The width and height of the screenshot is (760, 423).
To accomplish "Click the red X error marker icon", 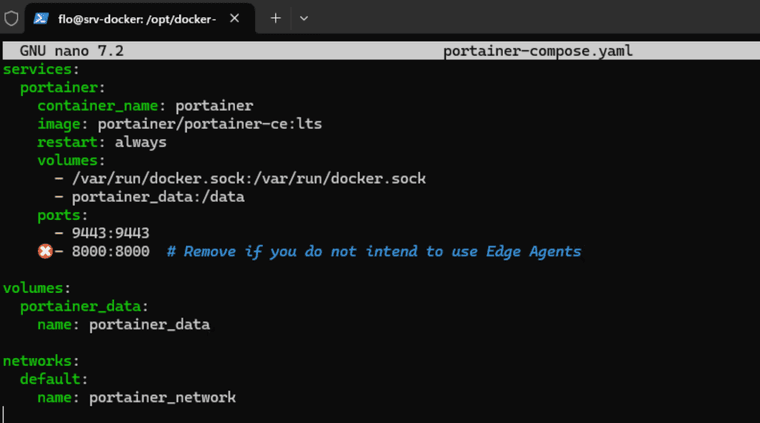I will point(45,252).
